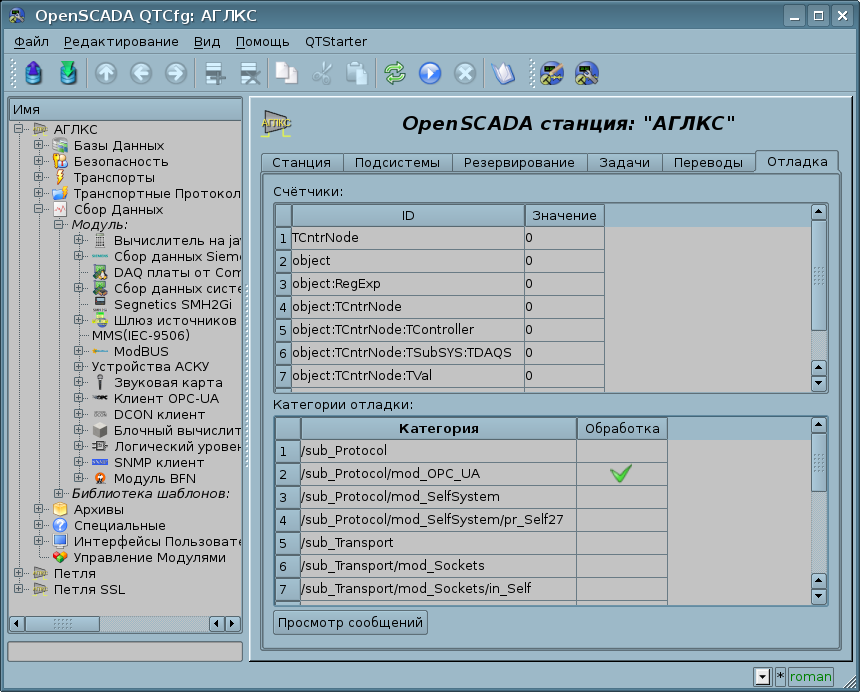Uncheck Обработка for /sub_Protocol/mod_OPC_UA
The image size is (860, 692).
(621, 474)
